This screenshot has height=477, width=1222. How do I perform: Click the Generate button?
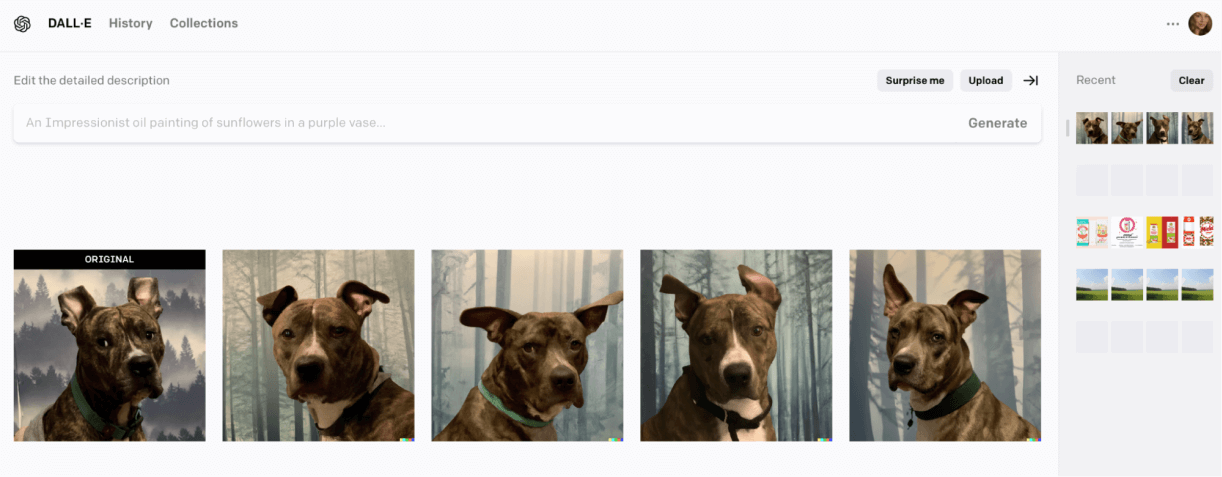[x=997, y=123]
